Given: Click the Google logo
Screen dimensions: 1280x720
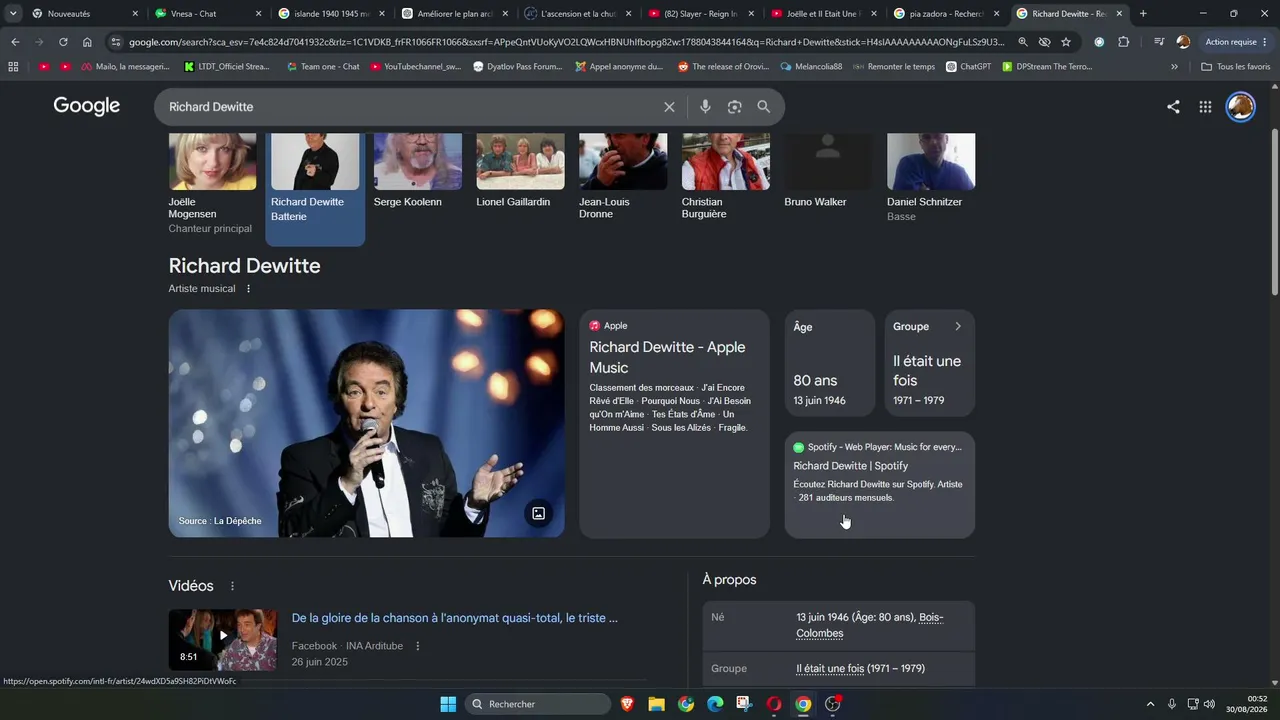Looking at the screenshot, I should point(87,107).
